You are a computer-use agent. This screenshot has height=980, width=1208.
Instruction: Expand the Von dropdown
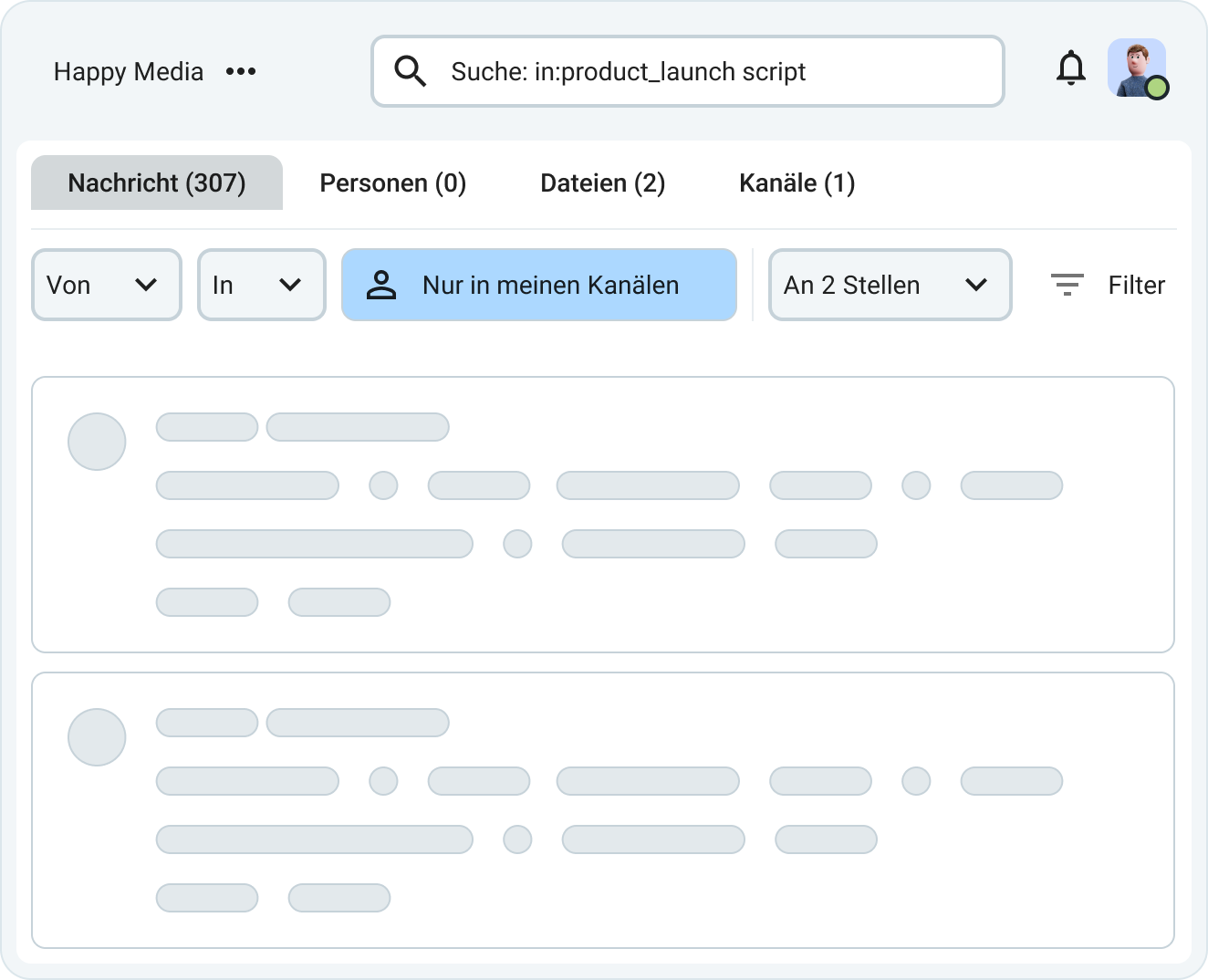tap(107, 285)
